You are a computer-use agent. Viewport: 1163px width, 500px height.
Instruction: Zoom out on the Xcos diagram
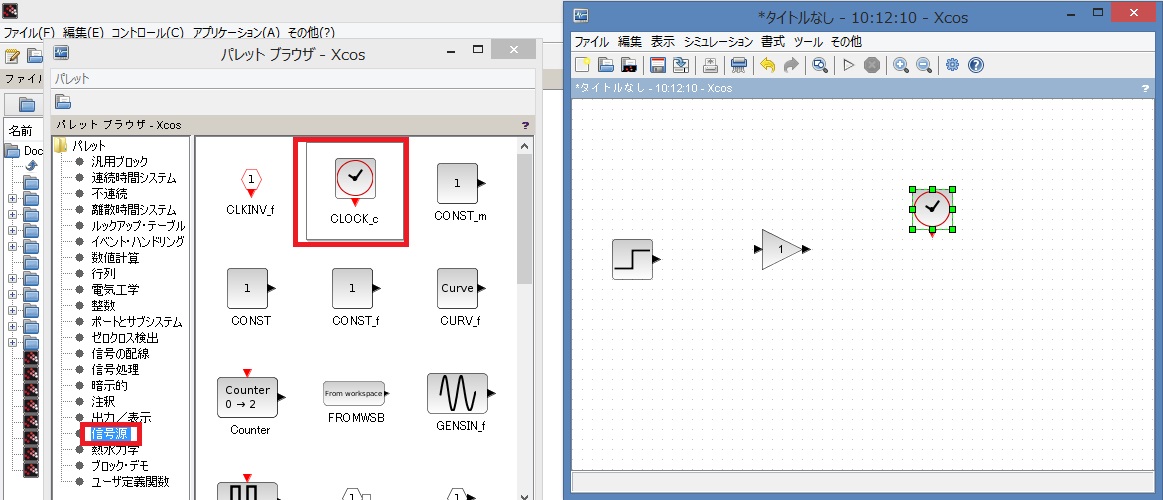(923, 65)
